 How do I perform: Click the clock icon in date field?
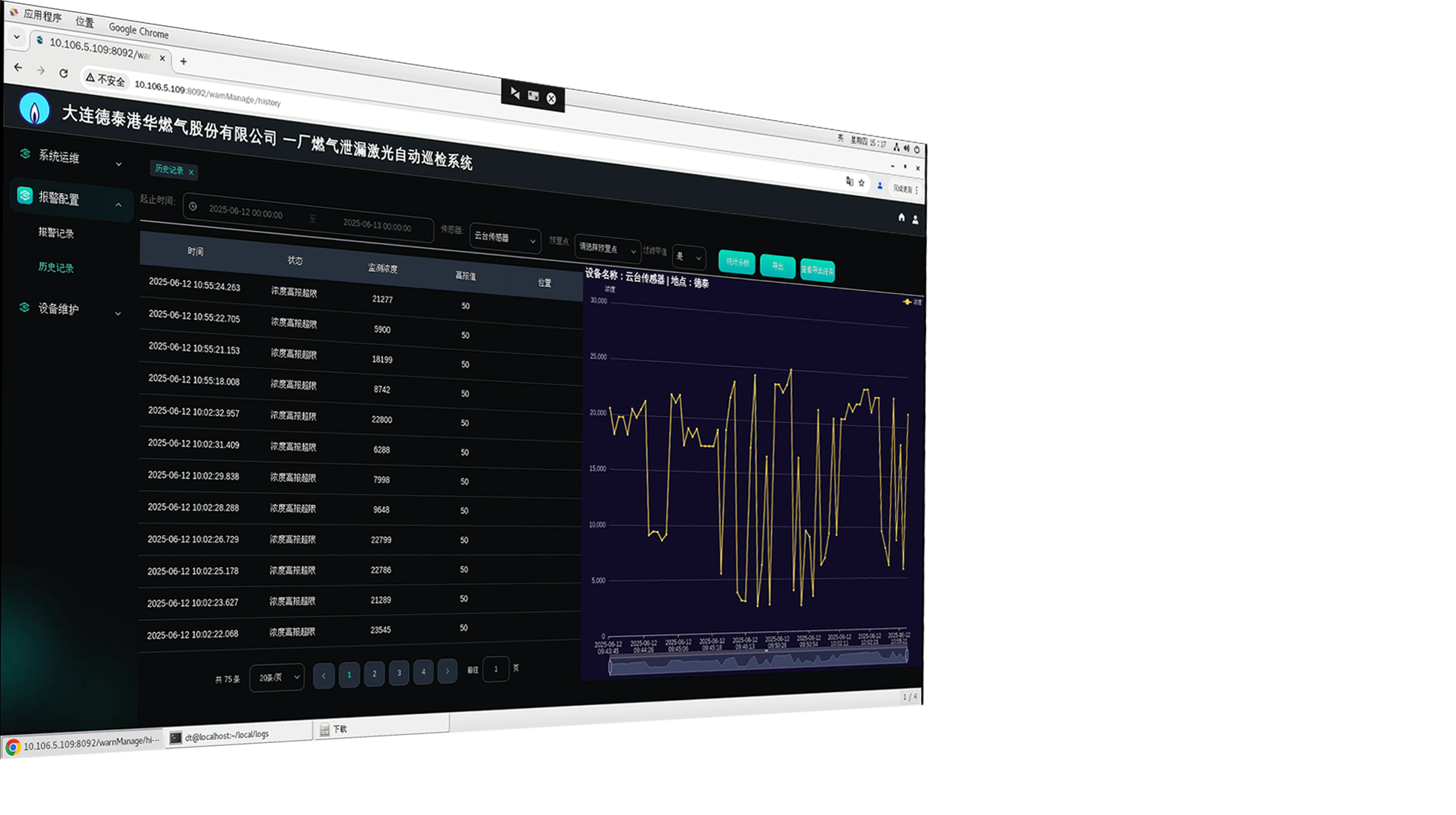tap(193, 207)
